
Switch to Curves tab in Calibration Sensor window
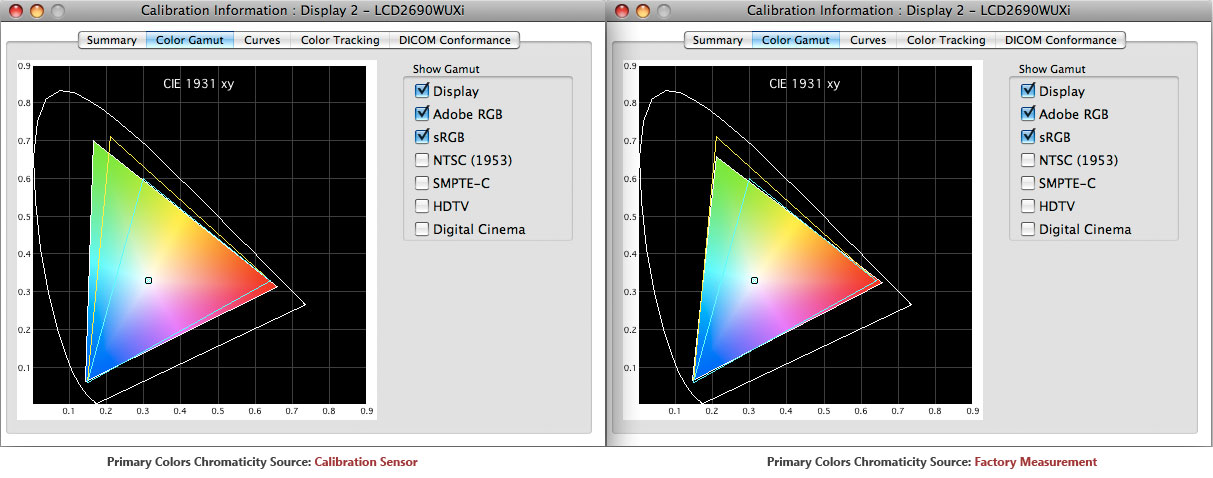262,40
